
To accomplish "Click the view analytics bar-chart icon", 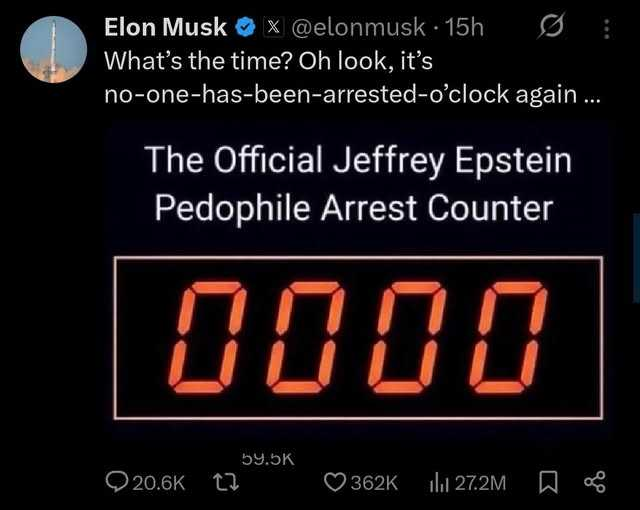I will tap(437, 482).
